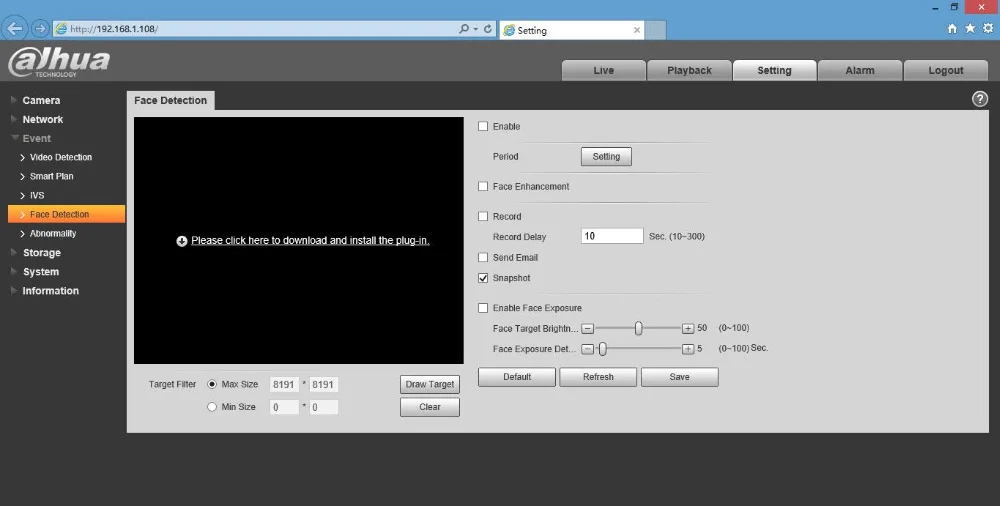Screen dimensions: 1000x506
Task: Tick the Enable checkbox
Action: click(x=483, y=126)
